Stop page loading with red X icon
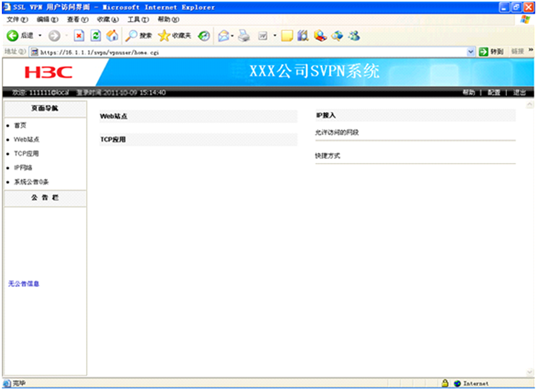The width and height of the screenshot is (539, 392). point(79,35)
